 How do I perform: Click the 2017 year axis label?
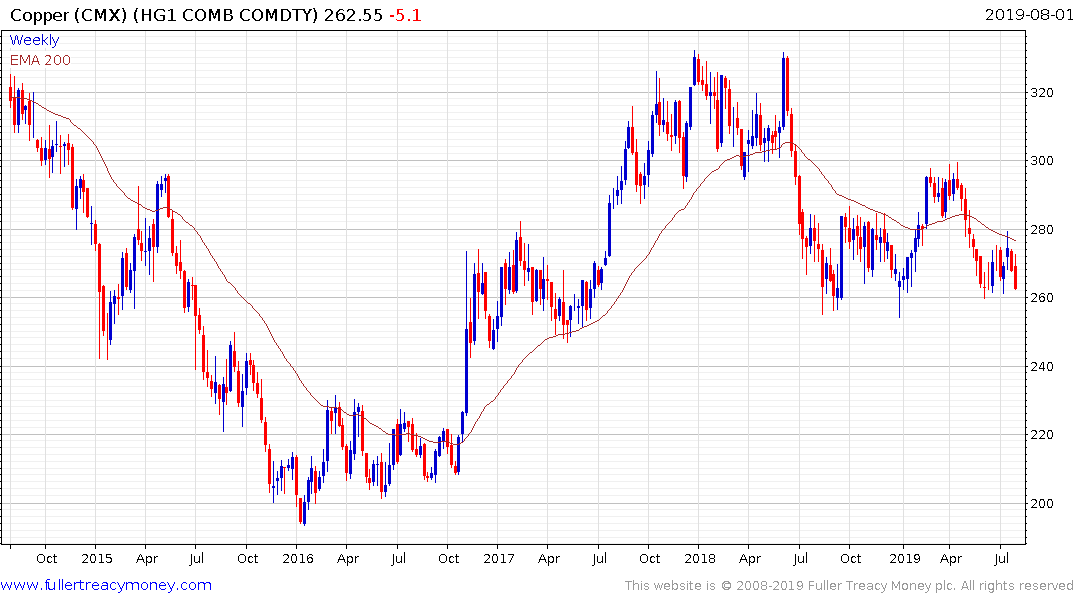[498, 558]
